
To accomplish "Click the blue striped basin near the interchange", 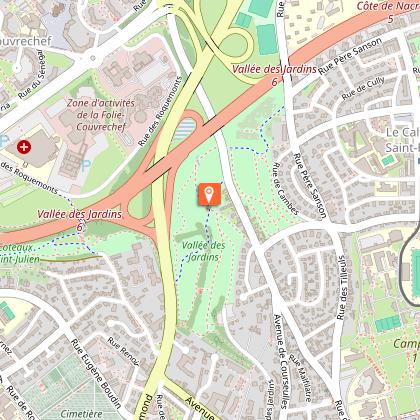I will click(x=185, y=129).
